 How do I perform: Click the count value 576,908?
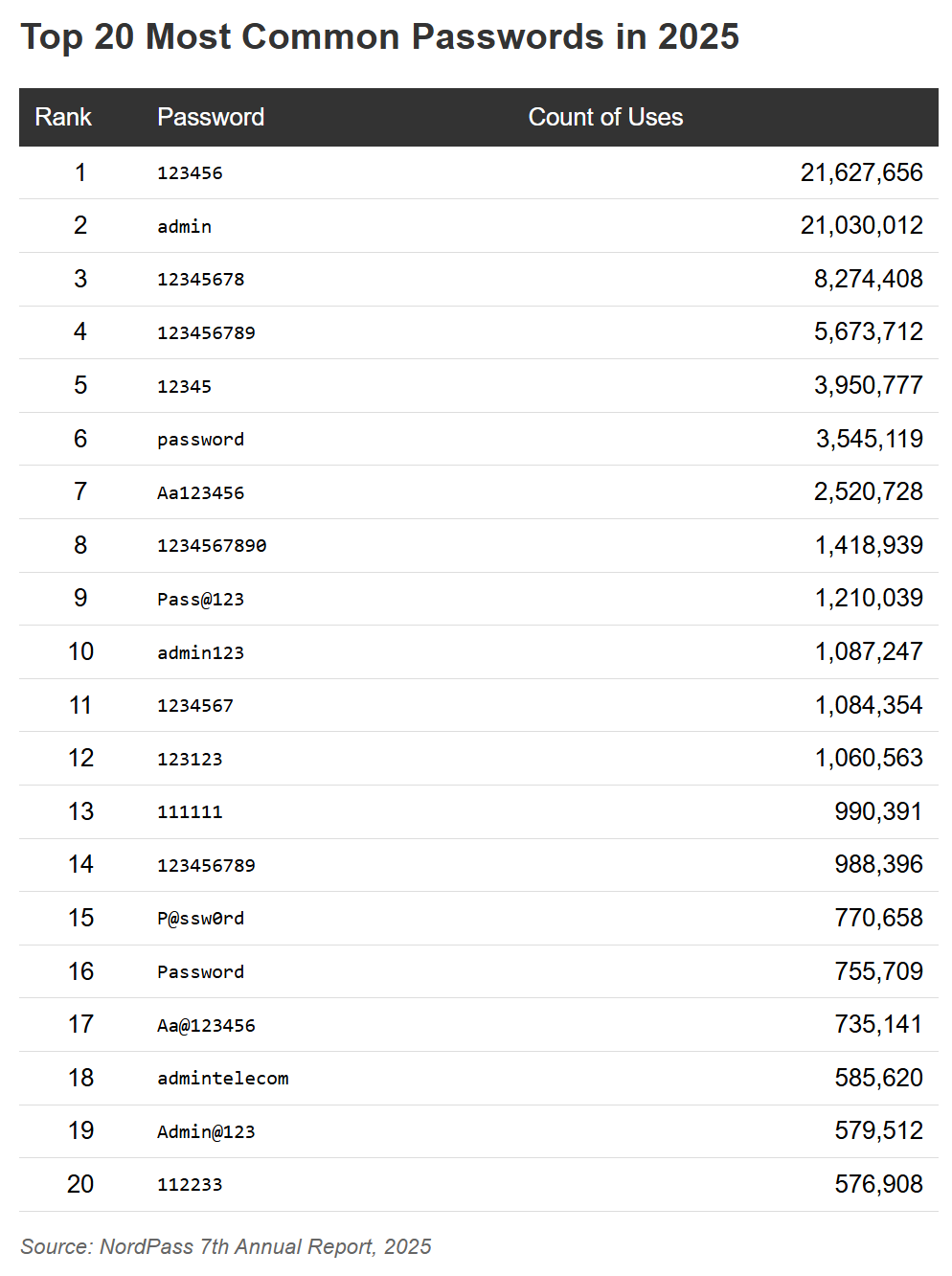878,1184
